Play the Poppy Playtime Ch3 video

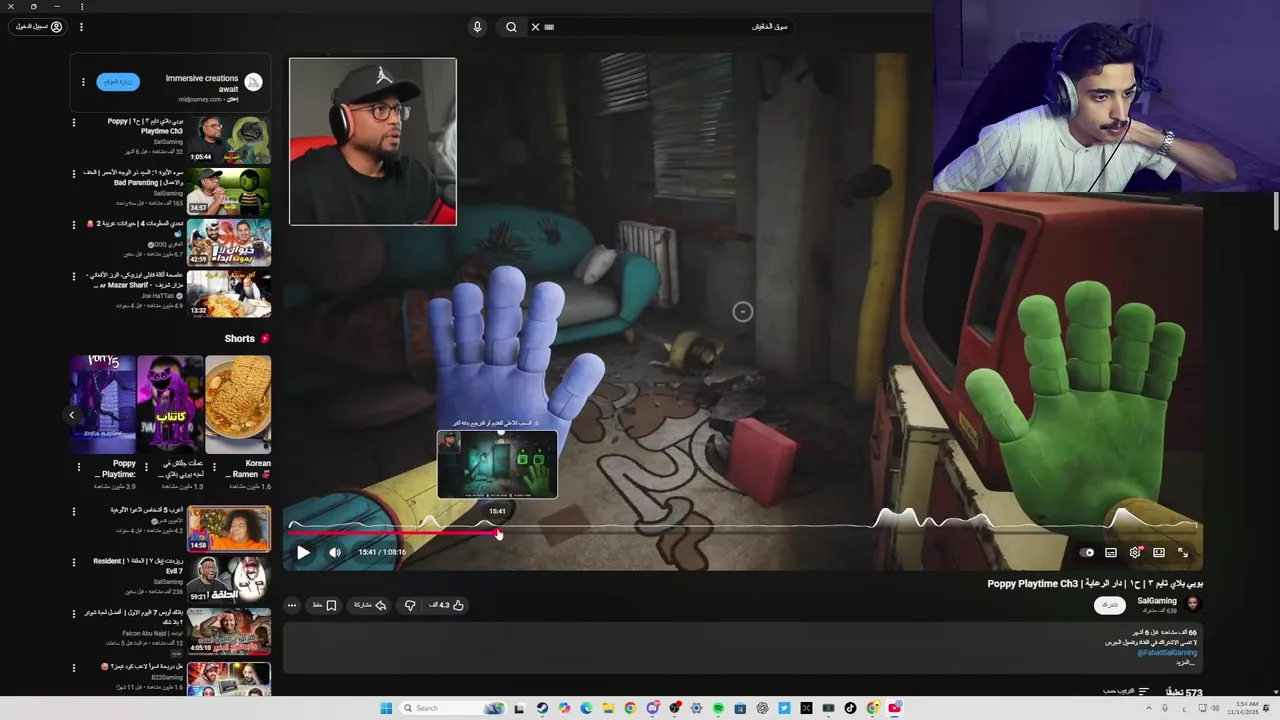[303, 552]
